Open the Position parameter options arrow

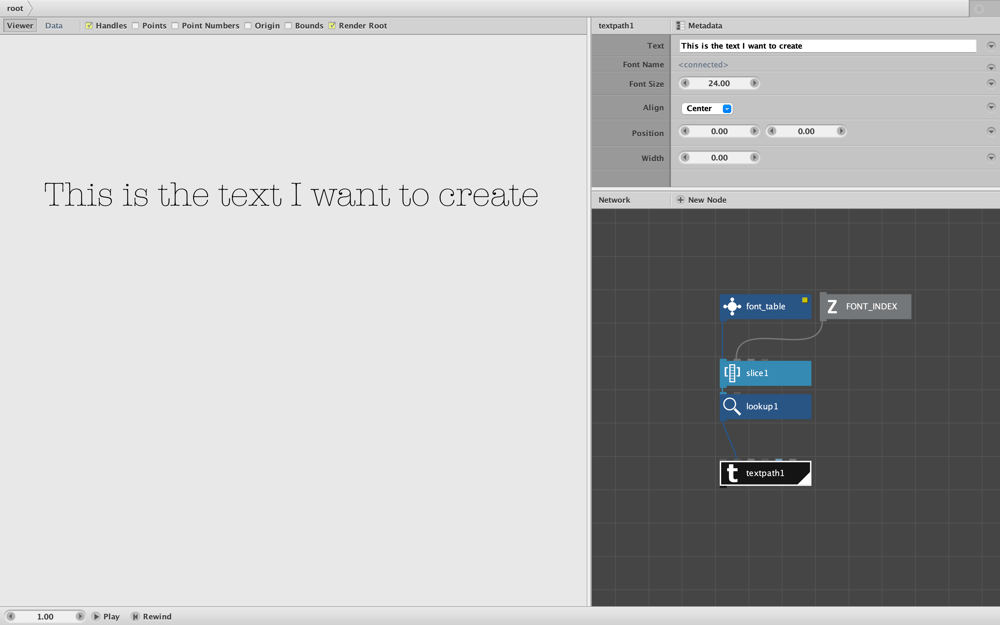(990, 131)
